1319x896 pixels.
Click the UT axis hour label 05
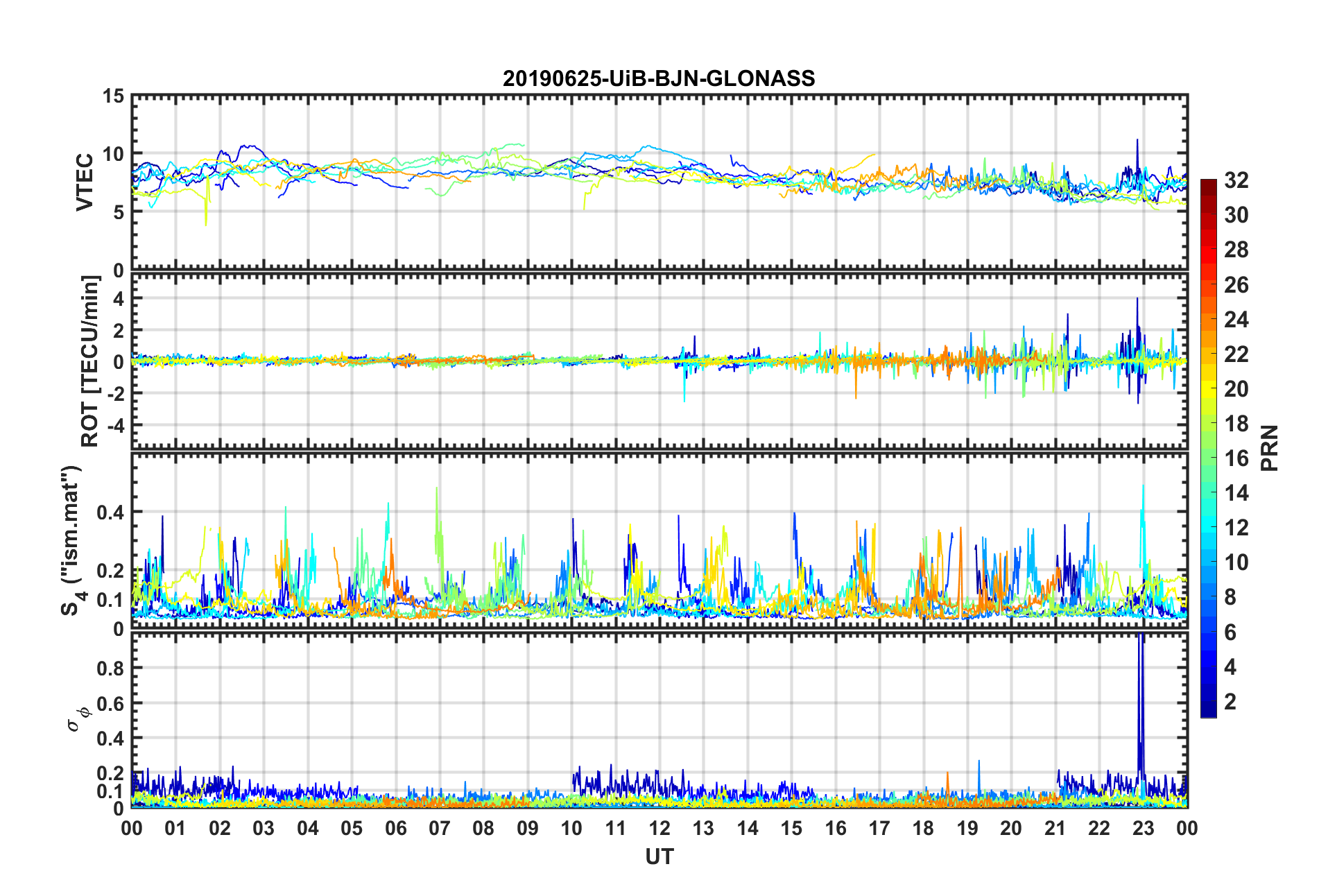(352, 829)
